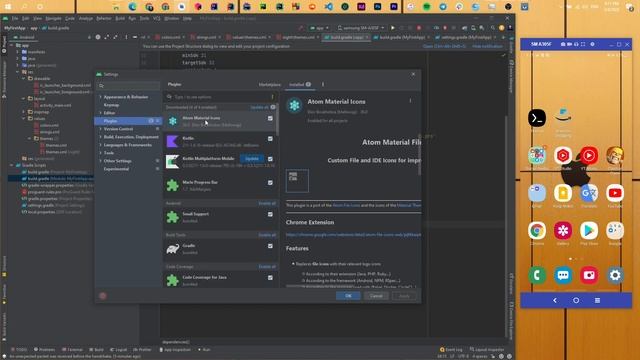Viewport: 640px width, 360px height.
Task: Open the File menu in Android Studio
Action: [15, 18]
